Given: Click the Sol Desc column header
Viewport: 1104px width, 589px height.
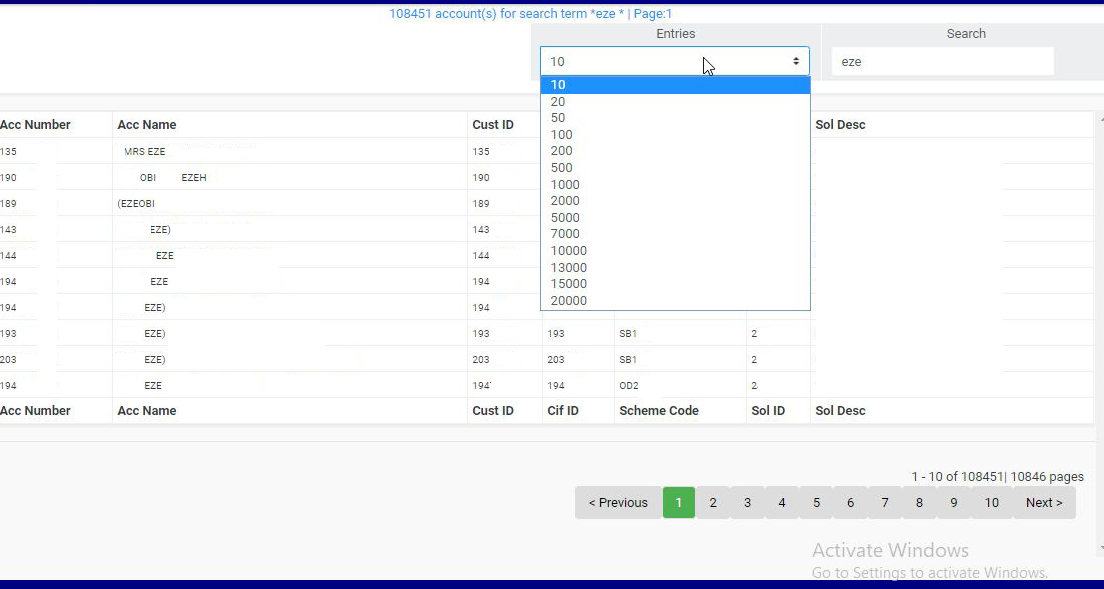Looking at the screenshot, I should click(840, 125).
